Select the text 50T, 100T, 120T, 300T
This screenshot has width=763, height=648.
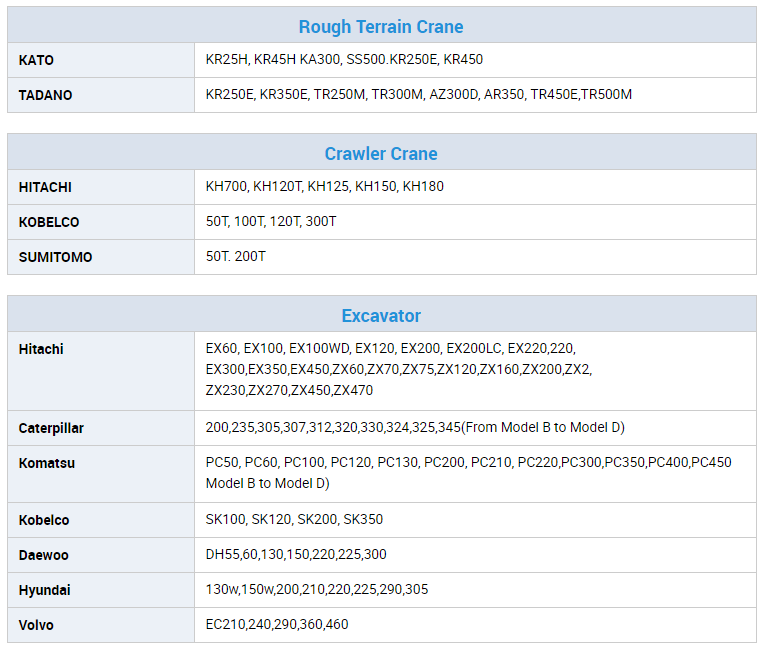point(271,221)
